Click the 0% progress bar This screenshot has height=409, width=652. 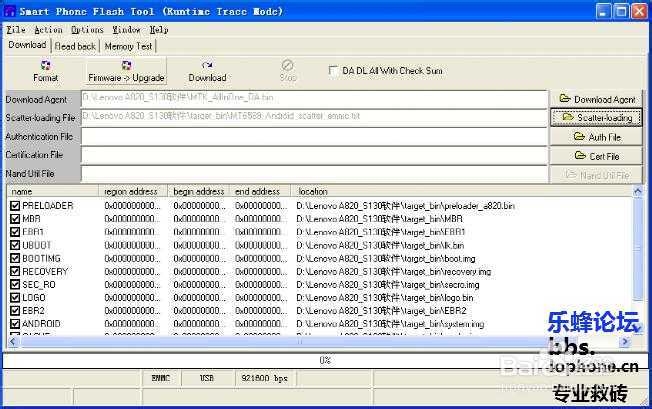(324, 360)
